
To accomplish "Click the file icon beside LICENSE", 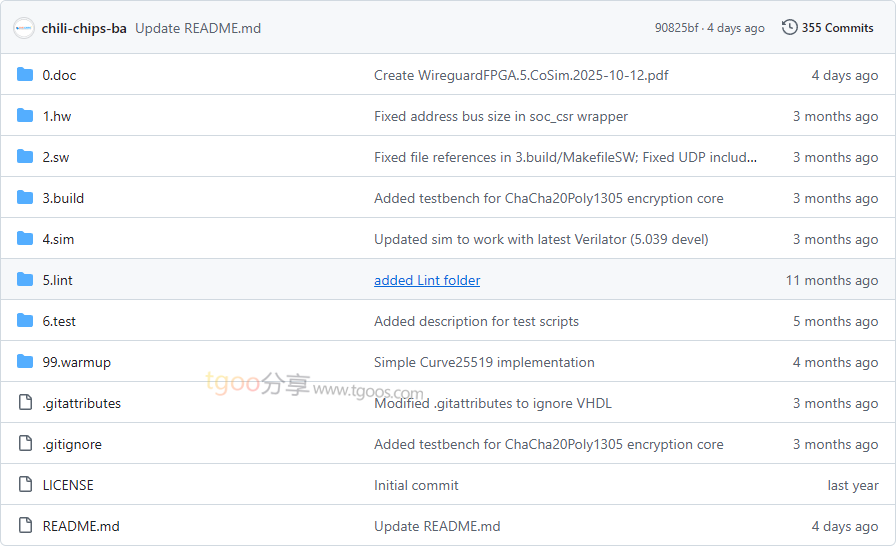I will [25, 485].
